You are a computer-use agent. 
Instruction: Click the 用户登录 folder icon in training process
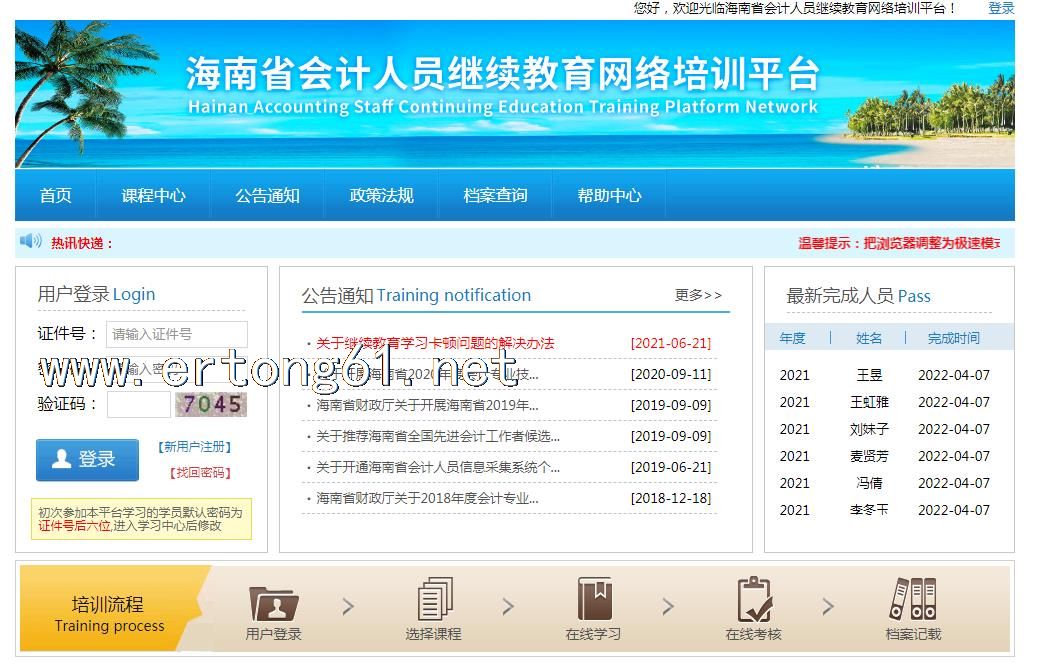tap(273, 602)
